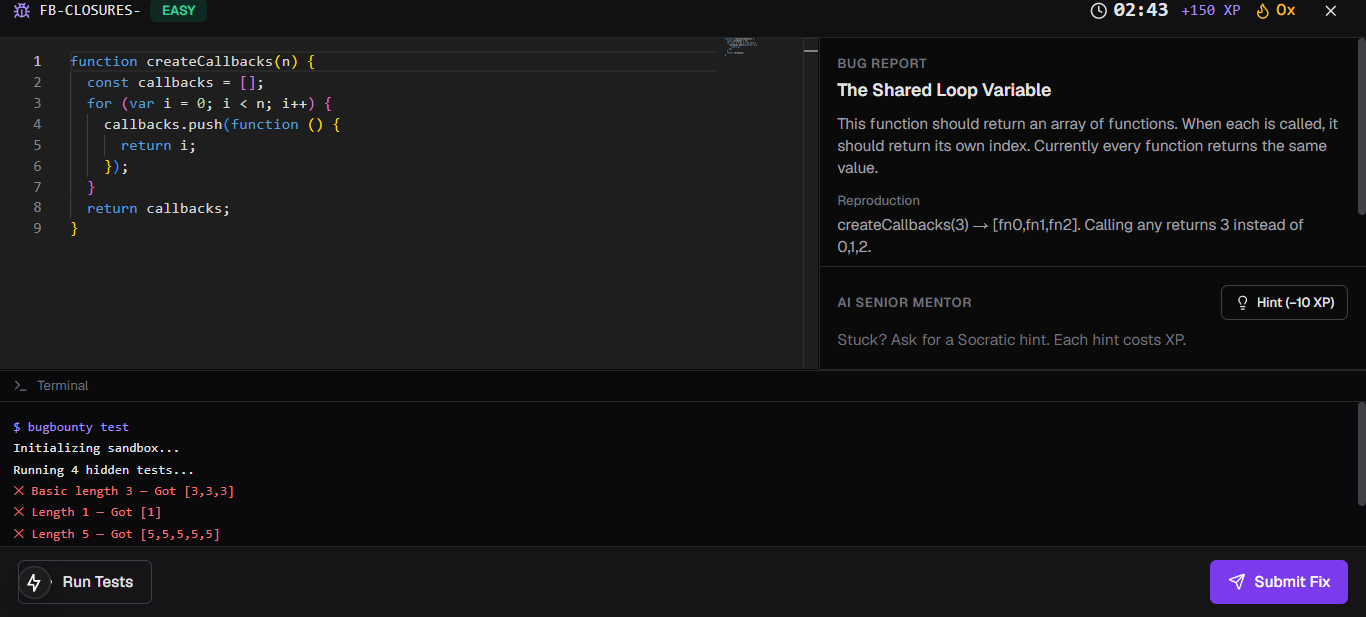Click the timer clock icon
Screen dimensions: 1366x617
click(x=1099, y=11)
